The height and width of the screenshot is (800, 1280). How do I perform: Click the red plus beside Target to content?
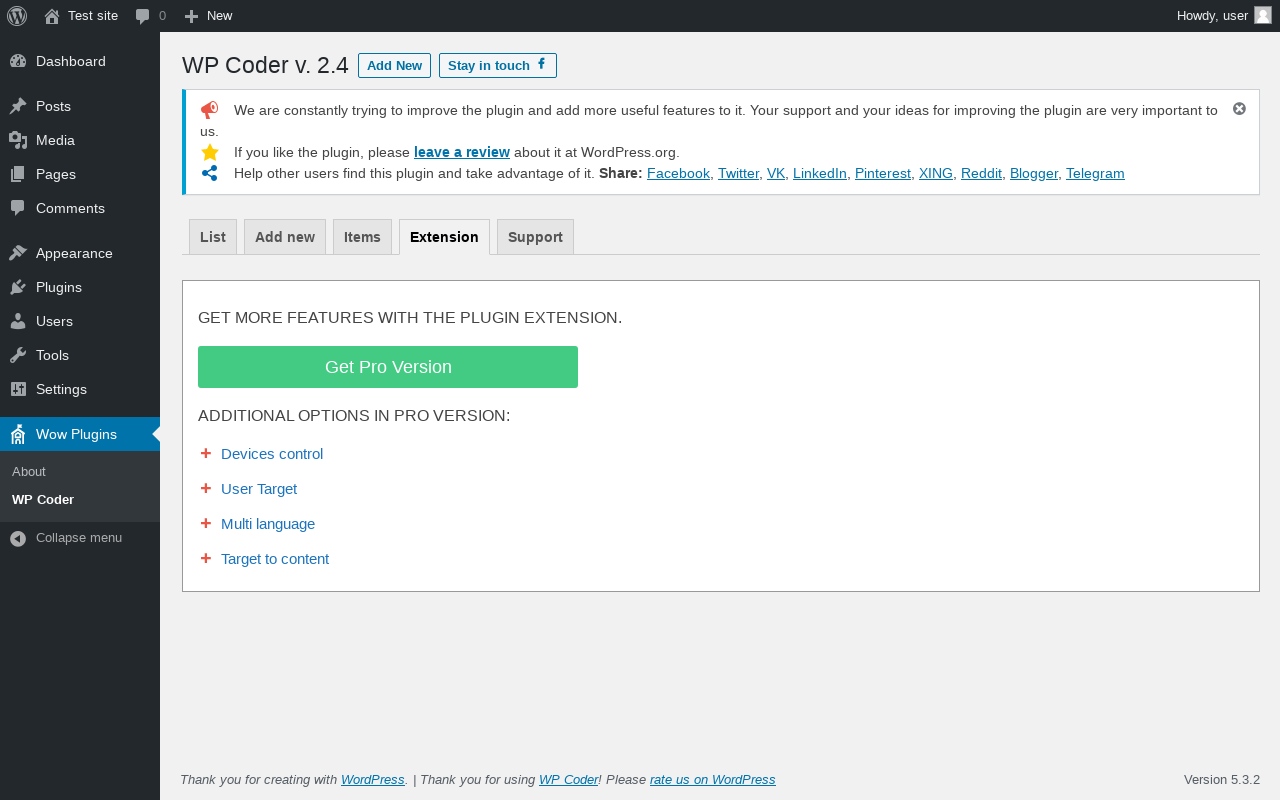click(x=206, y=558)
